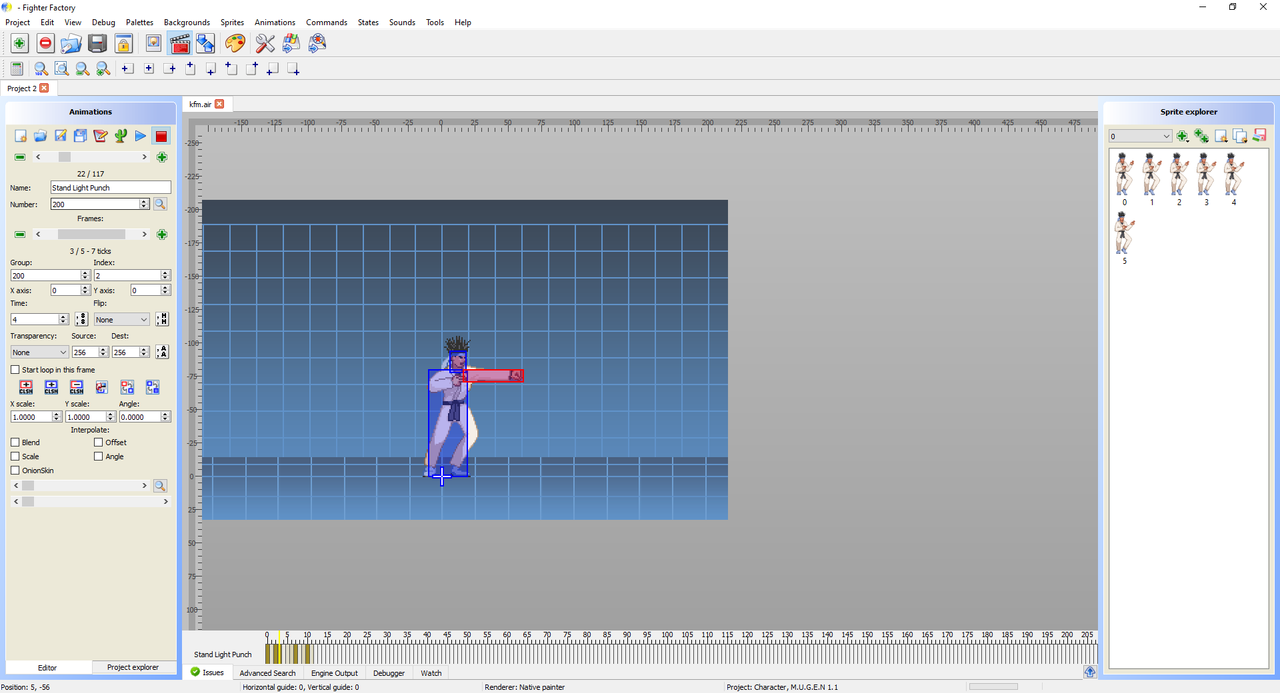The width and height of the screenshot is (1280, 693).
Task: Click the onion skin horizontal slider thumb
Action: pyautogui.click(x=28, y=486)
